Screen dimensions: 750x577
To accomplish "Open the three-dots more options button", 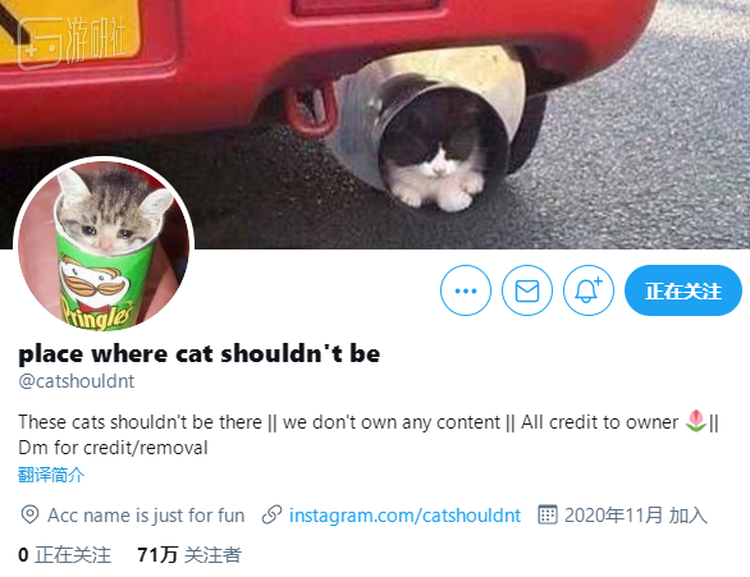I will (465, 290).
